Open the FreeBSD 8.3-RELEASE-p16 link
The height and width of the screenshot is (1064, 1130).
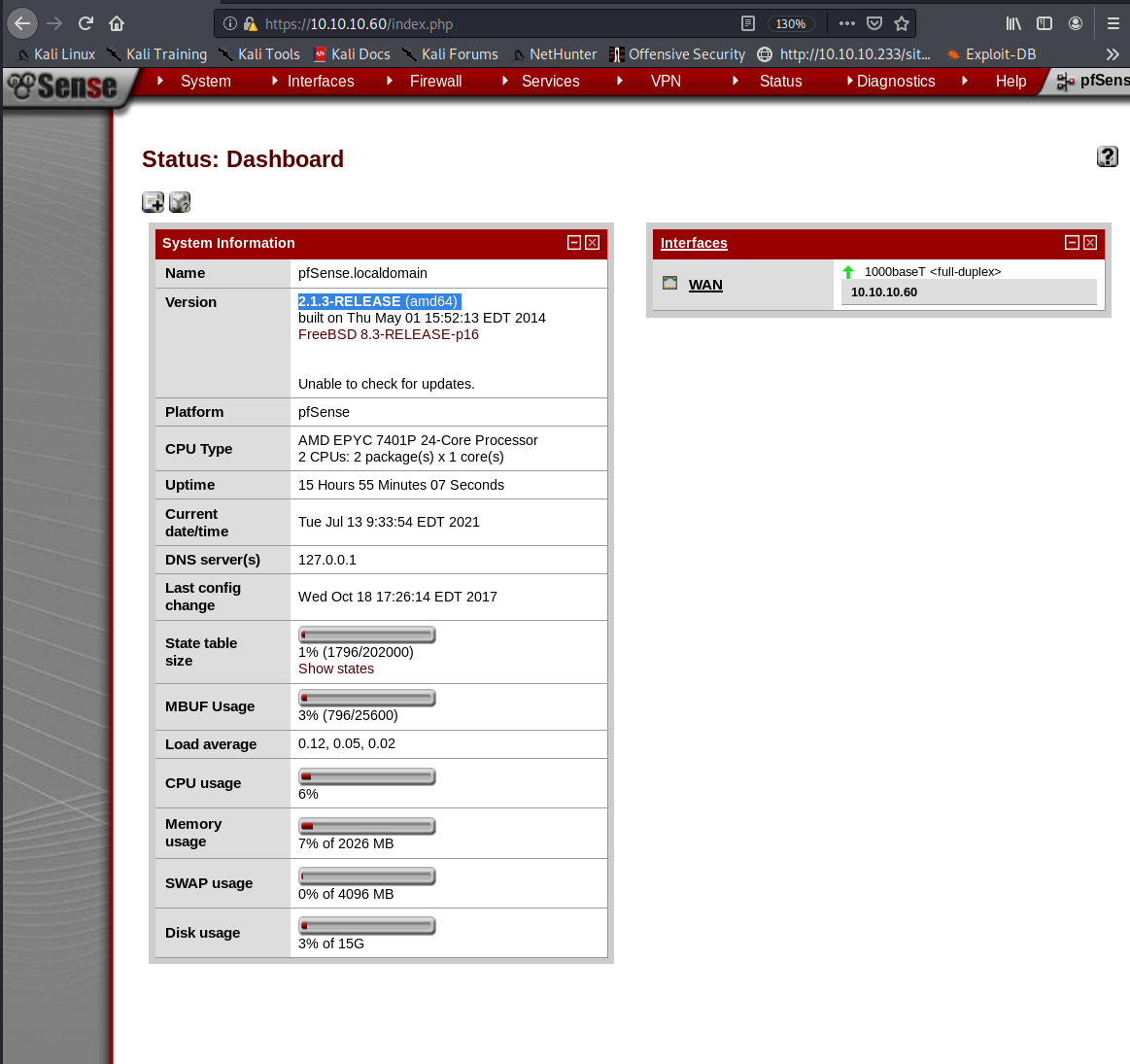(389, 334)
